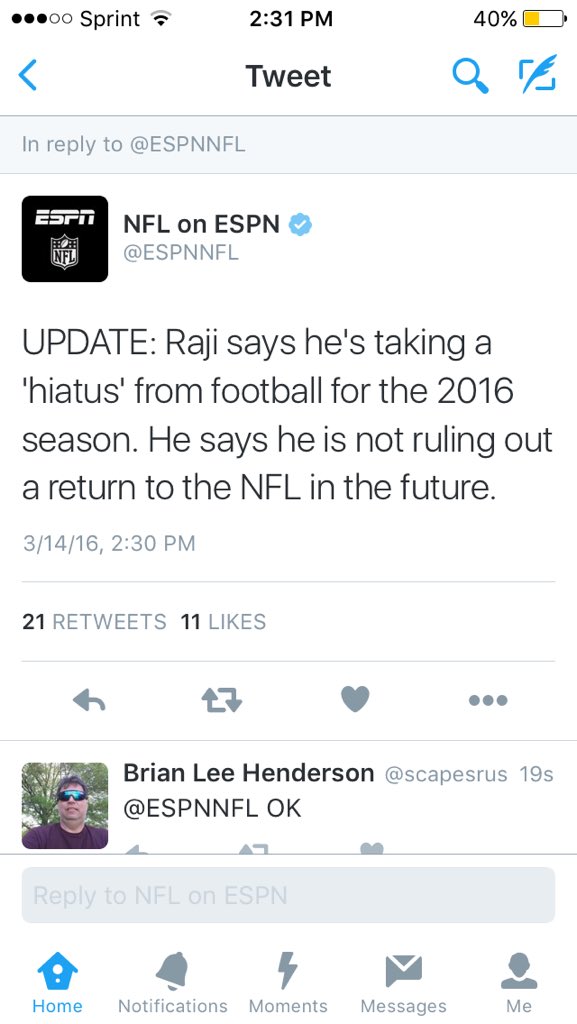View the 21 Retweets list
577x1024 pixels.
point(94,622)
